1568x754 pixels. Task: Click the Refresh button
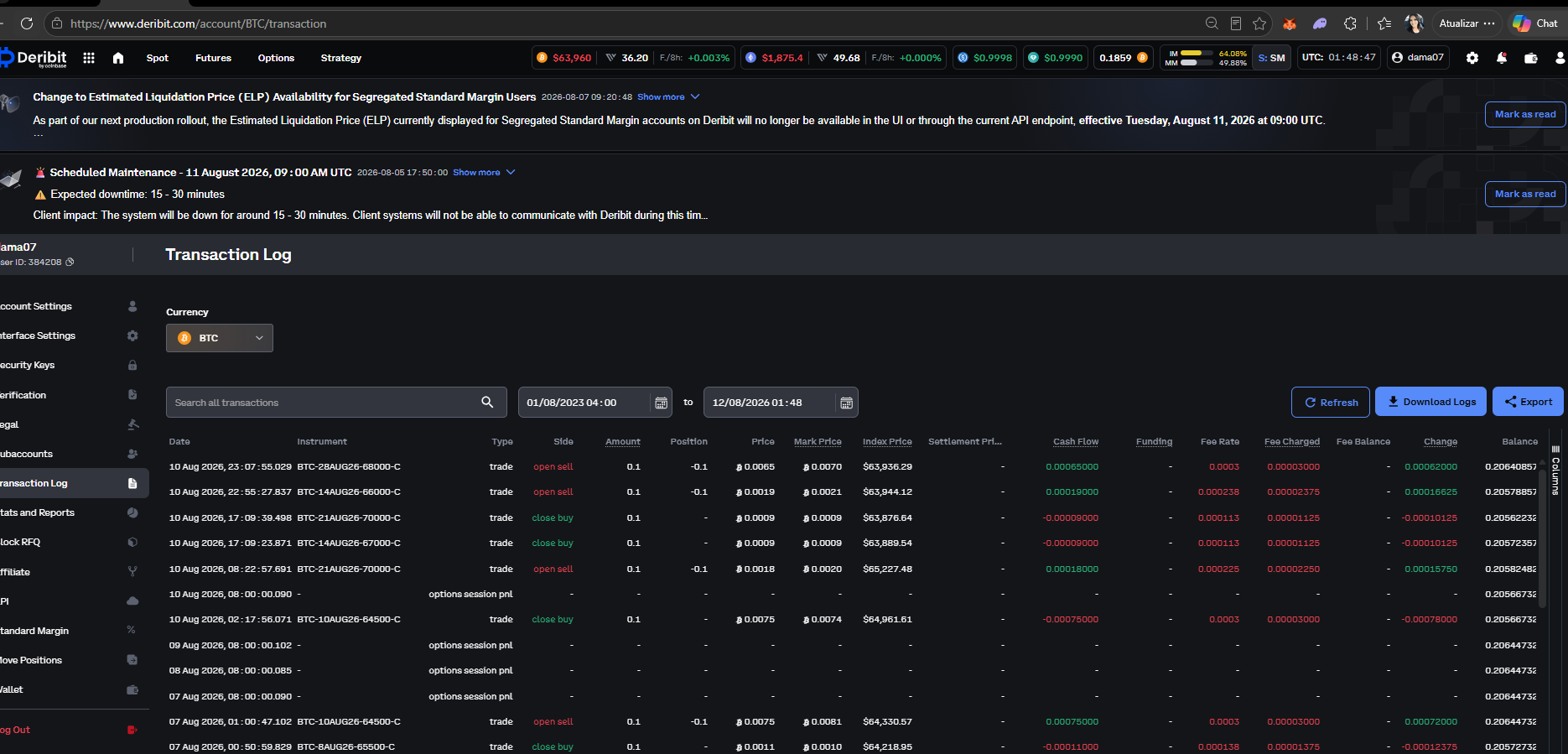1331,402
